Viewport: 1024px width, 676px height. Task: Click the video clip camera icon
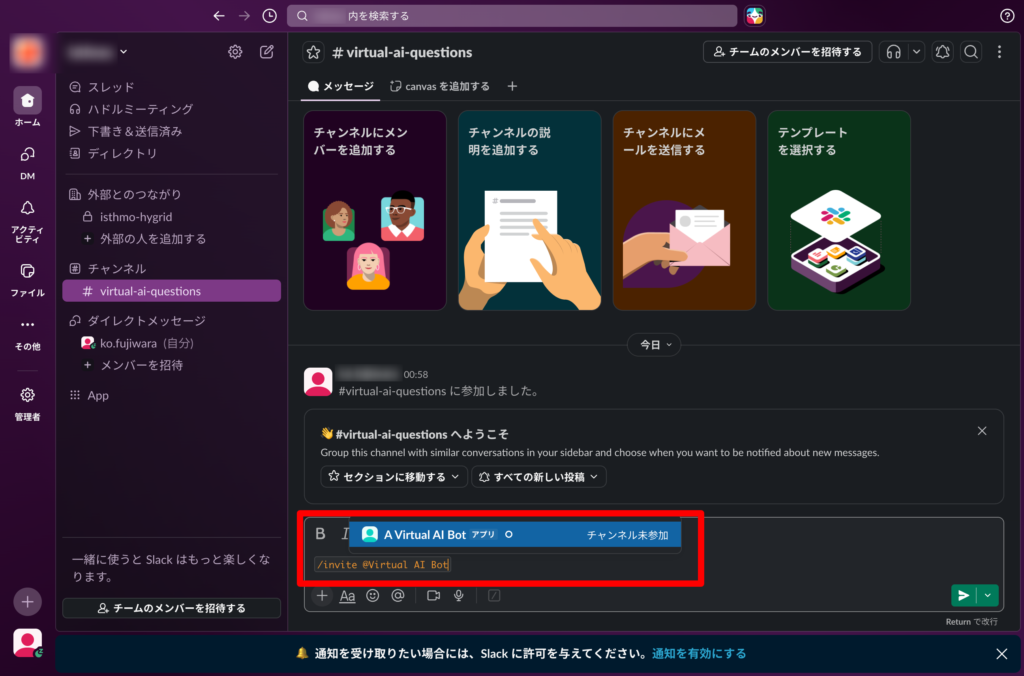click(434, 596)
